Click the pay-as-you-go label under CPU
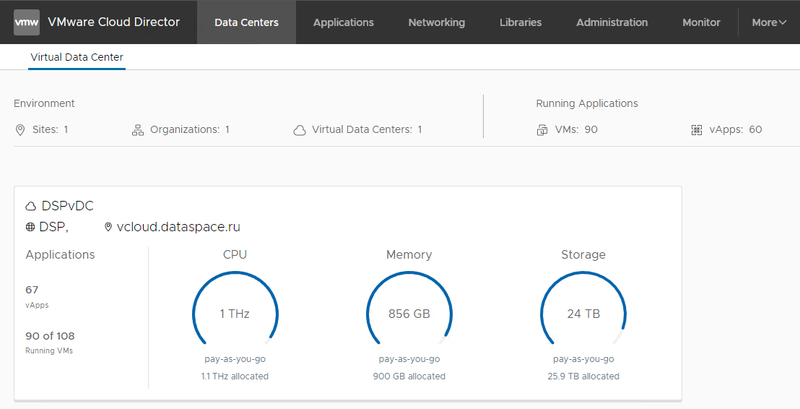This screenshot has width=800, height=409. point(235,359)
